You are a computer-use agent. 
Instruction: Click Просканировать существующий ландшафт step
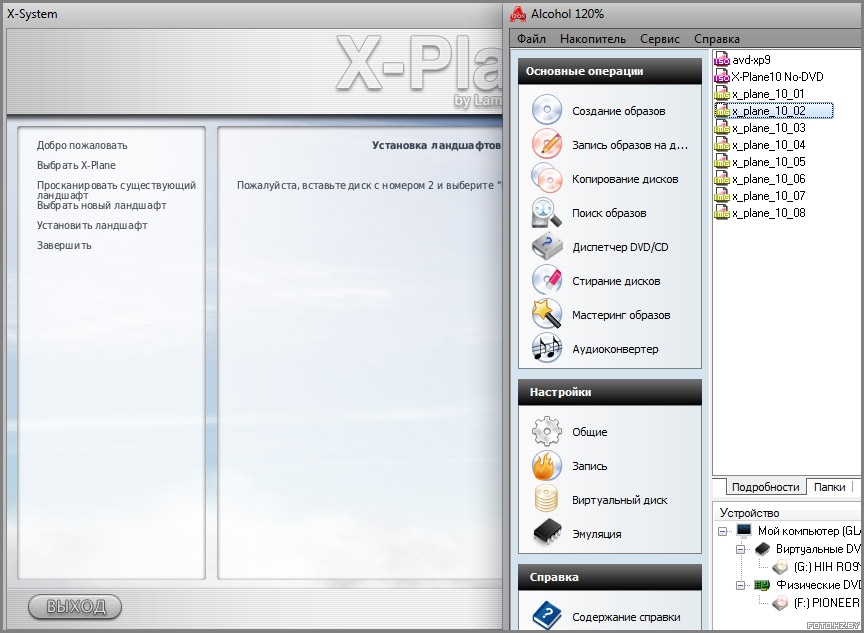[x=116, y=190]
